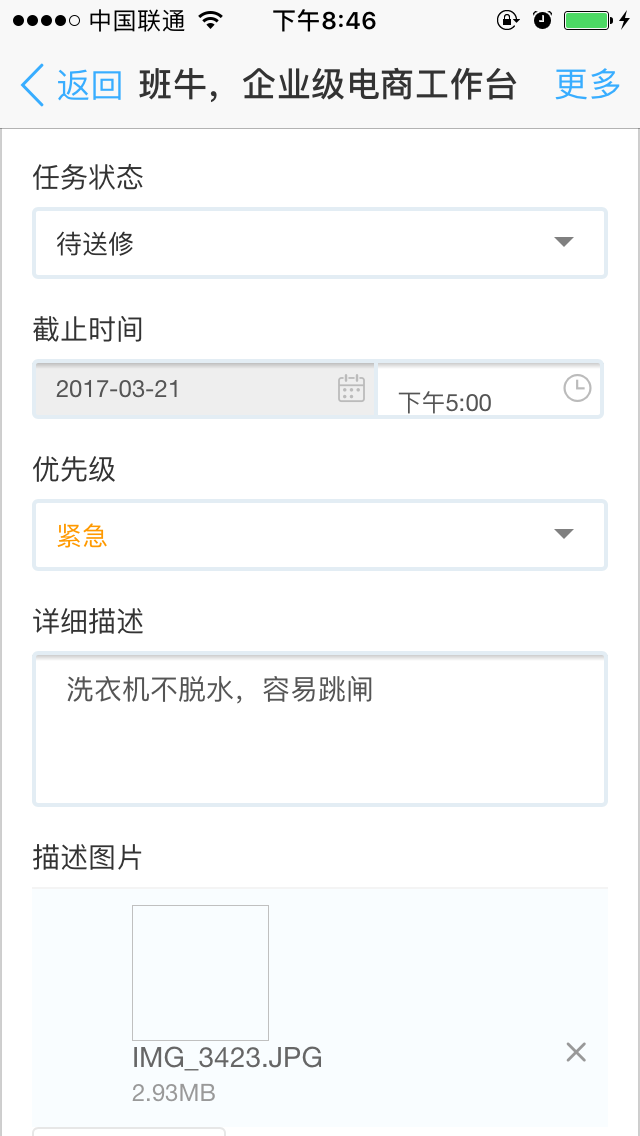The width and height of the screenshot is (640, 1136).
Task: Expand the 优先级 dropdown arrow
Action: (x=564, y=534)
